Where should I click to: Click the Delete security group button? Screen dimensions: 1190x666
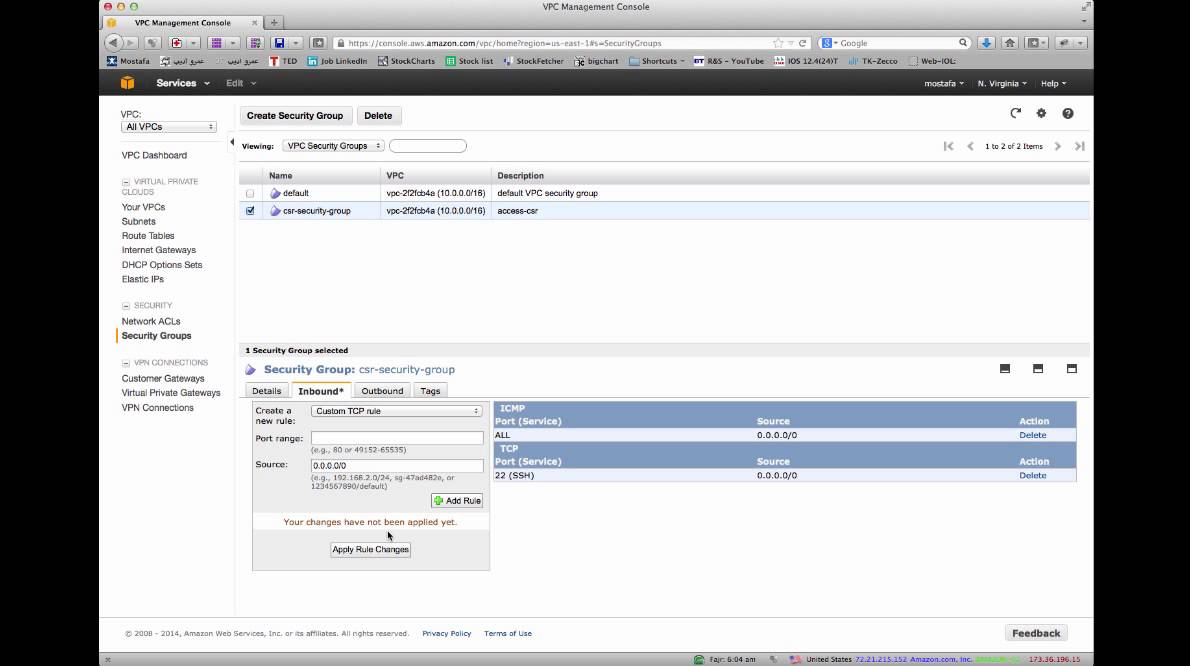click(x=378, y=116)
